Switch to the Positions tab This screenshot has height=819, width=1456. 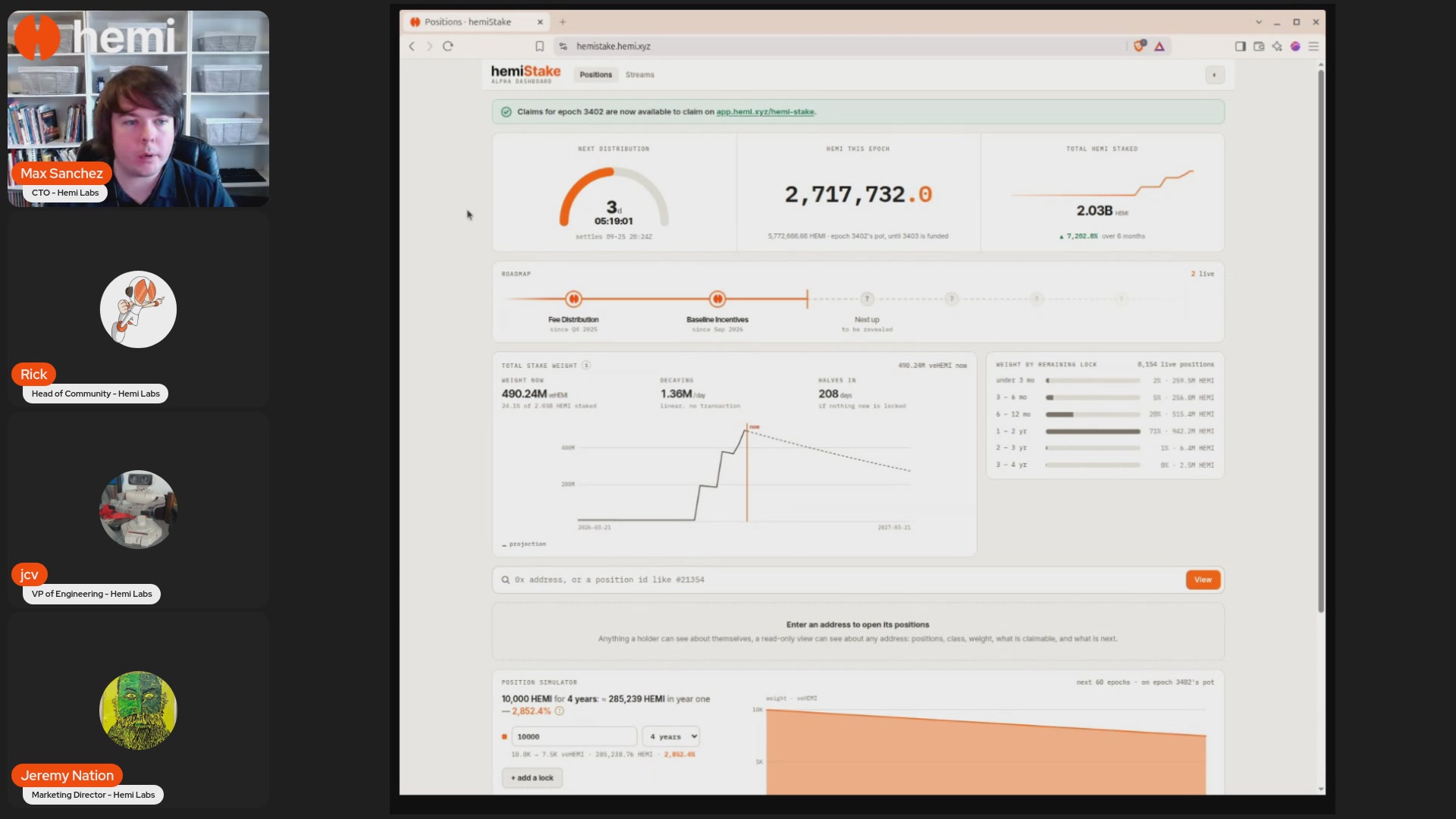tap(596, 74)
